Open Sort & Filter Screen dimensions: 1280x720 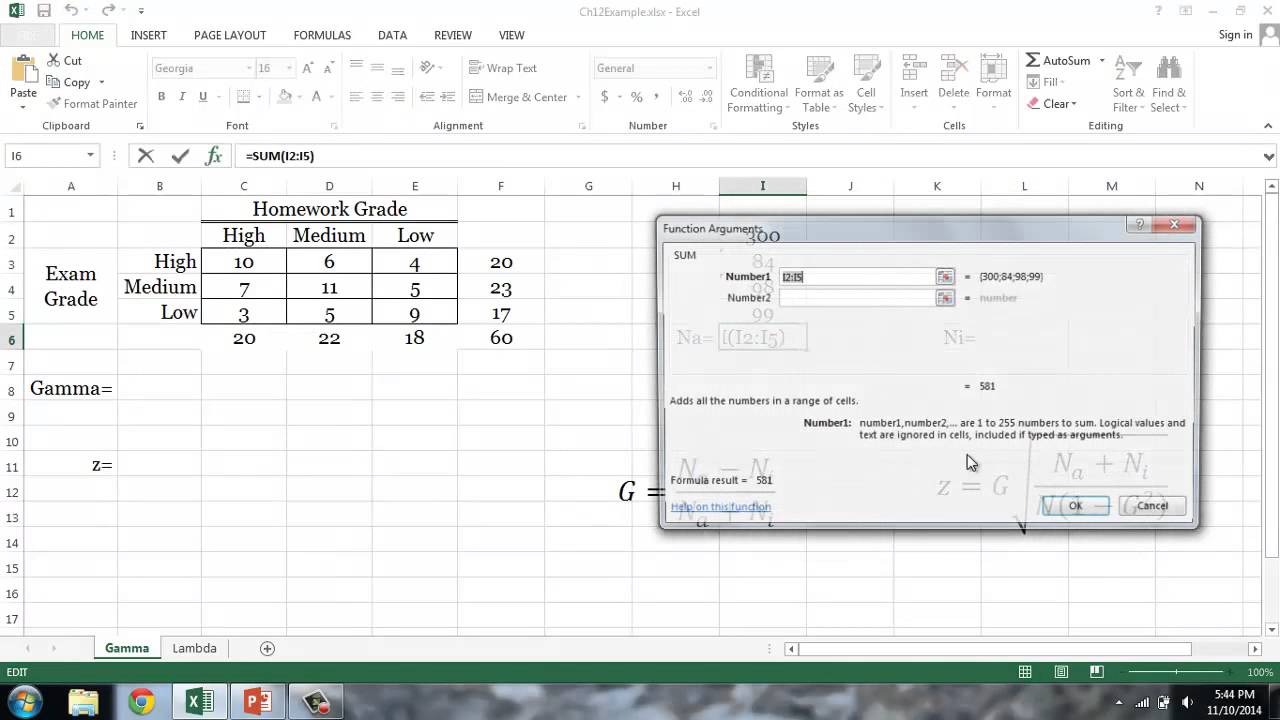[1128, 84]
